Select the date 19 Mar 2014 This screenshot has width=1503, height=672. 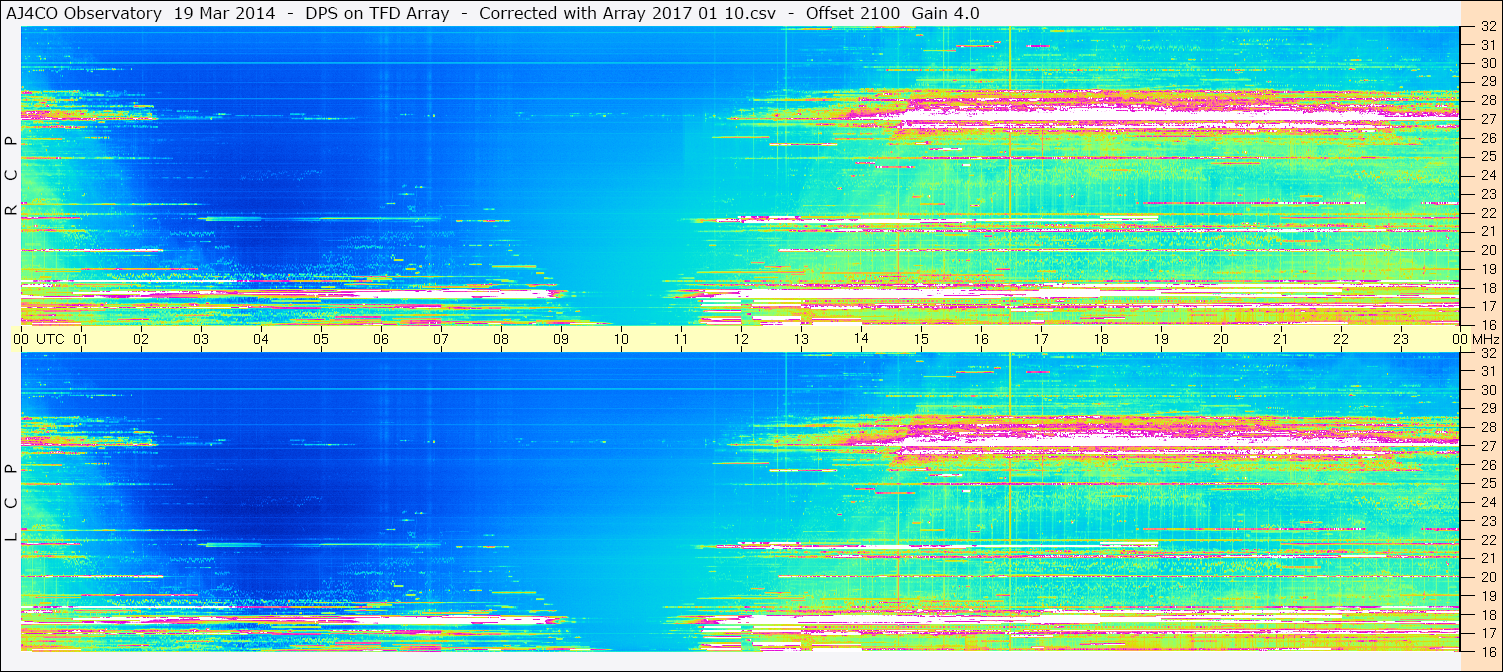[225, 13]
